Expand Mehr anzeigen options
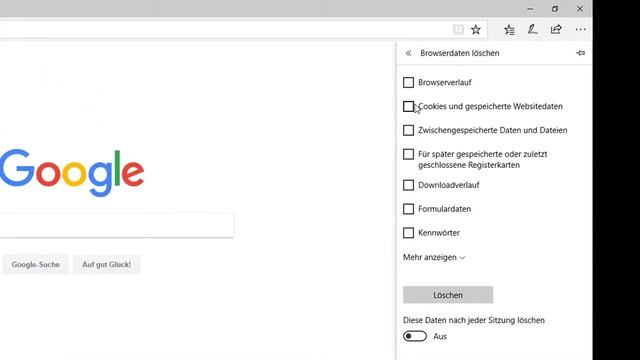640x360 pixels. pyautogui.click(x=434, y=258)
